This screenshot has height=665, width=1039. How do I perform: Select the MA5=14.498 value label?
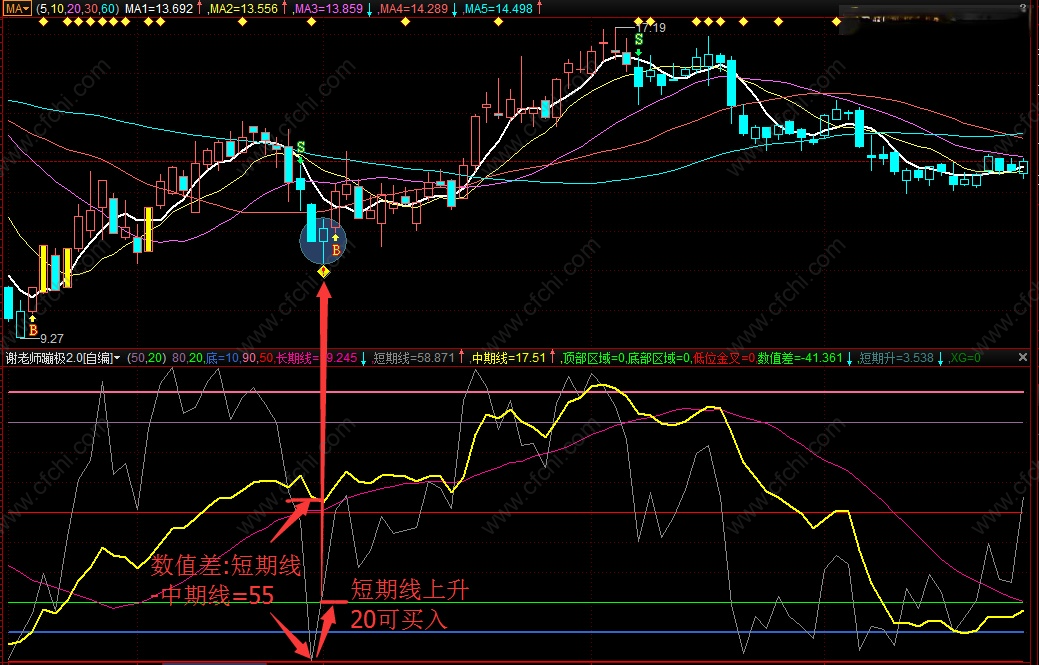tap(498, 9)
